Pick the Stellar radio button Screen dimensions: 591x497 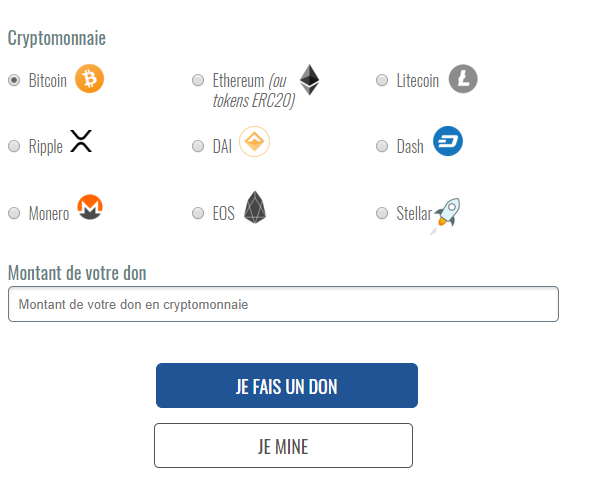pos(382,213)
